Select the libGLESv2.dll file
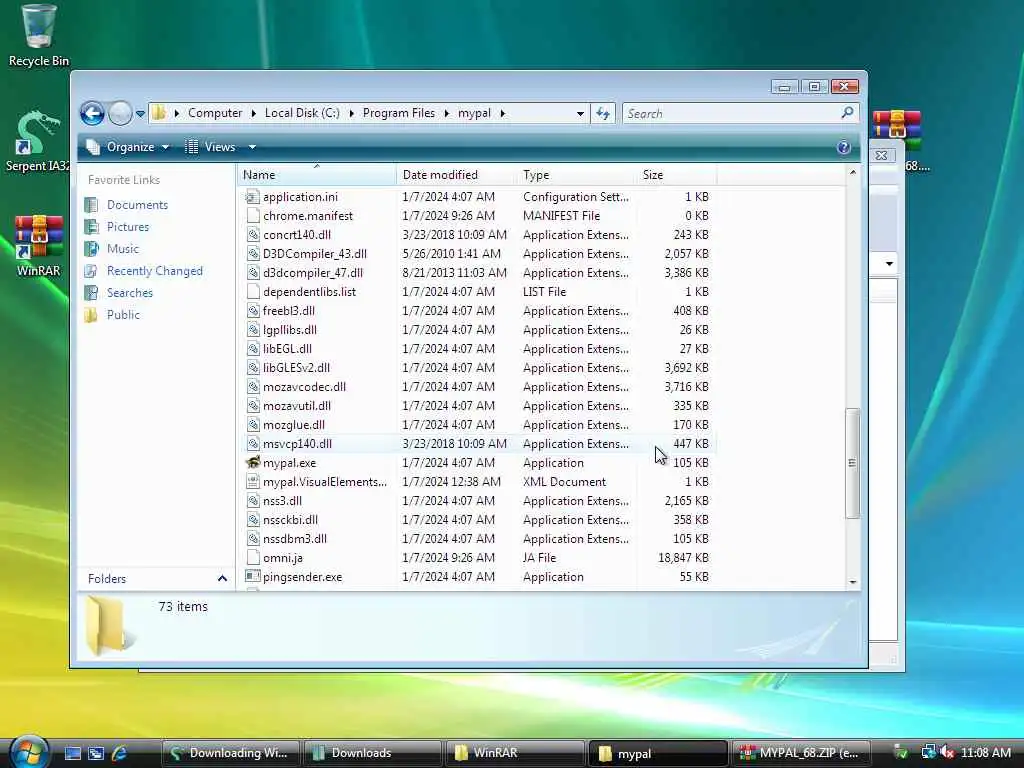Viewport: 1024px width, 768px height. [296, 368]
